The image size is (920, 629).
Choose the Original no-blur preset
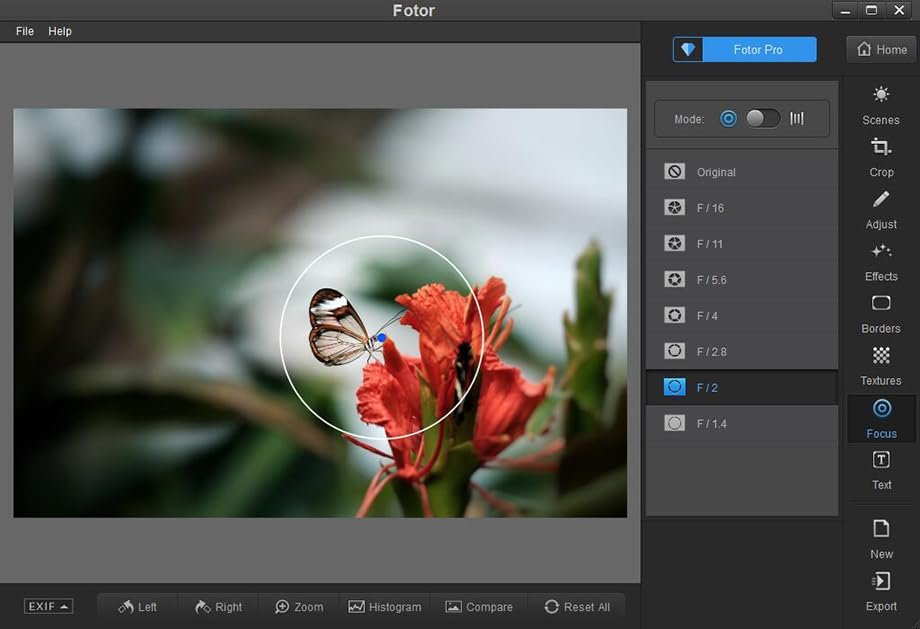click(x=742, y=172)
